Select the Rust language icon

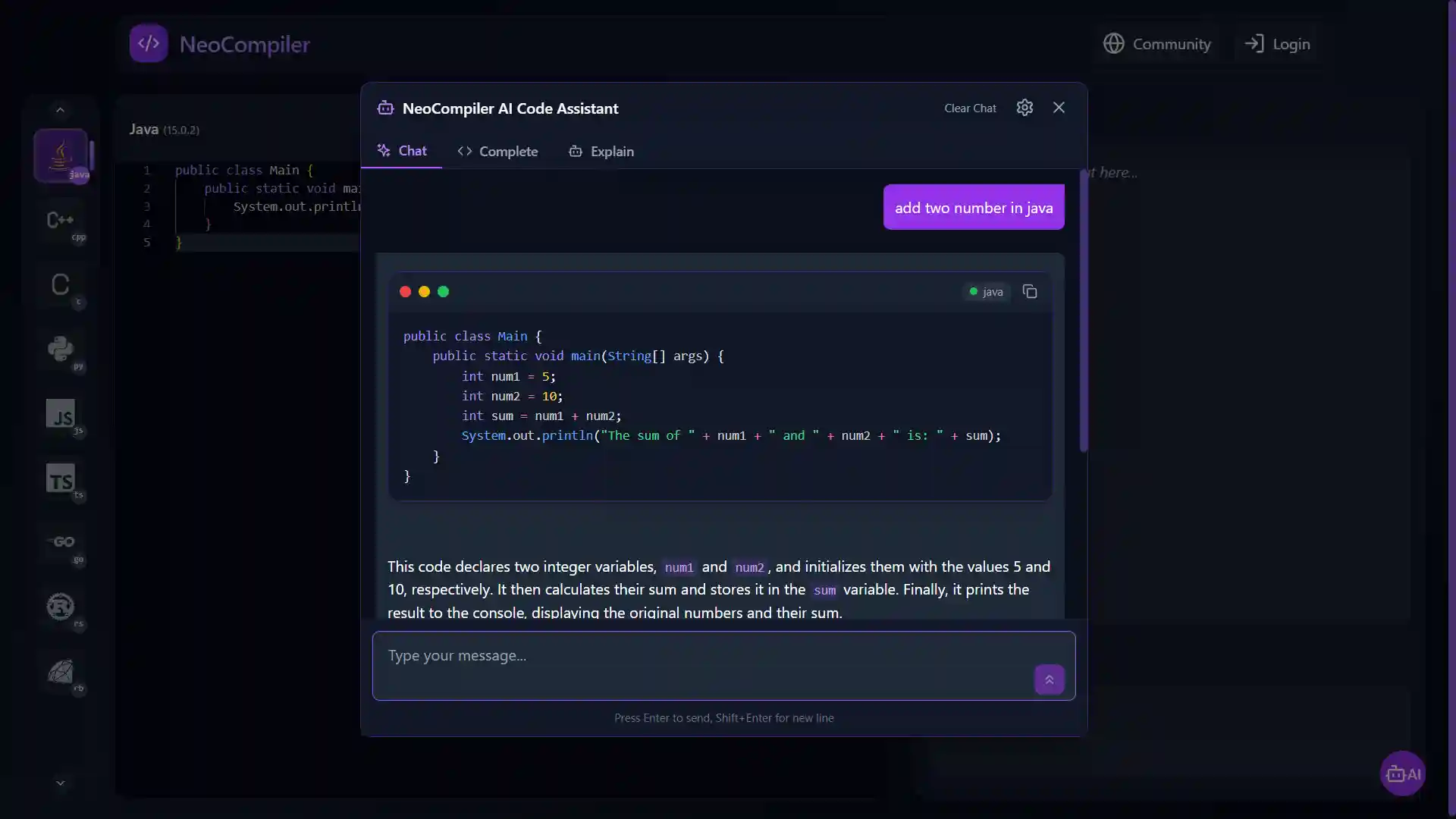(61, 607)
